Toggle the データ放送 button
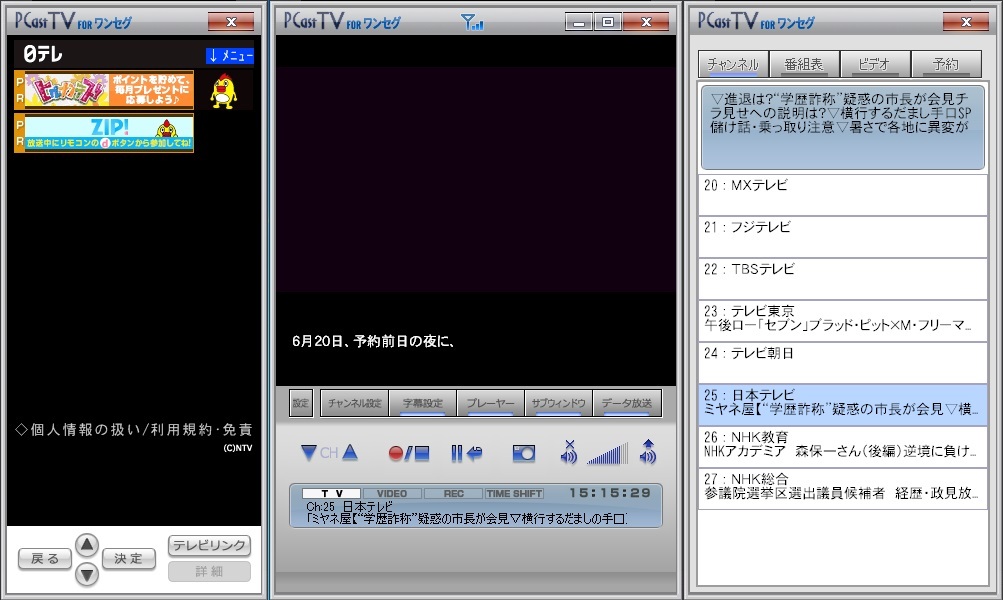The width and height of the screenshot is (1003, 600). click(627, 403)
